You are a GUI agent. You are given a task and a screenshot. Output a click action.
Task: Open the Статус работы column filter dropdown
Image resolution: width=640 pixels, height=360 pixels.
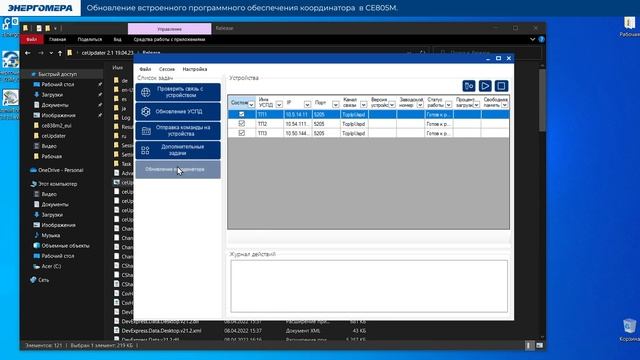point(448,105)
